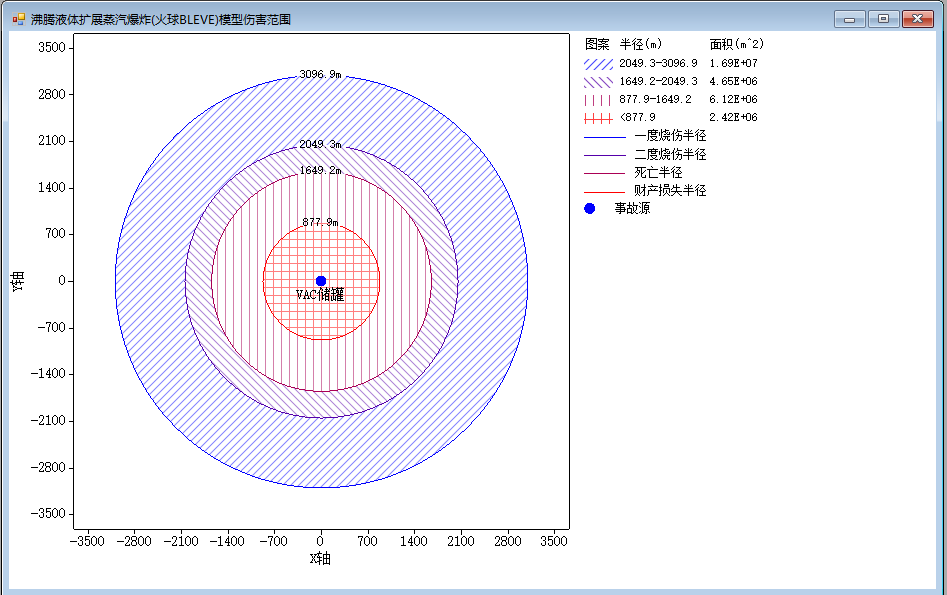This screenshot has width=947, height=595.
Task: Maximize the BLEVE model window
Action: pyautogui.click(x=884, y=19)
